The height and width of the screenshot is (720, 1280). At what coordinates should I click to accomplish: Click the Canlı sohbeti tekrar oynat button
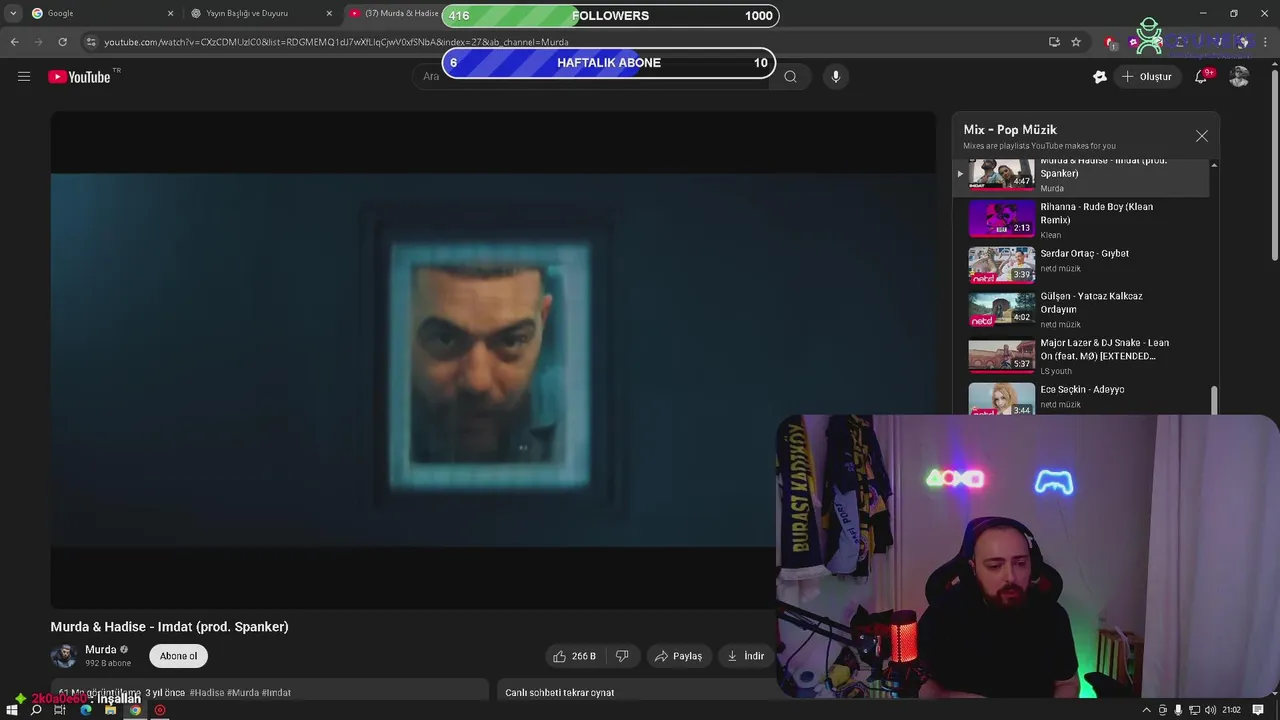(x=560, y=692)
